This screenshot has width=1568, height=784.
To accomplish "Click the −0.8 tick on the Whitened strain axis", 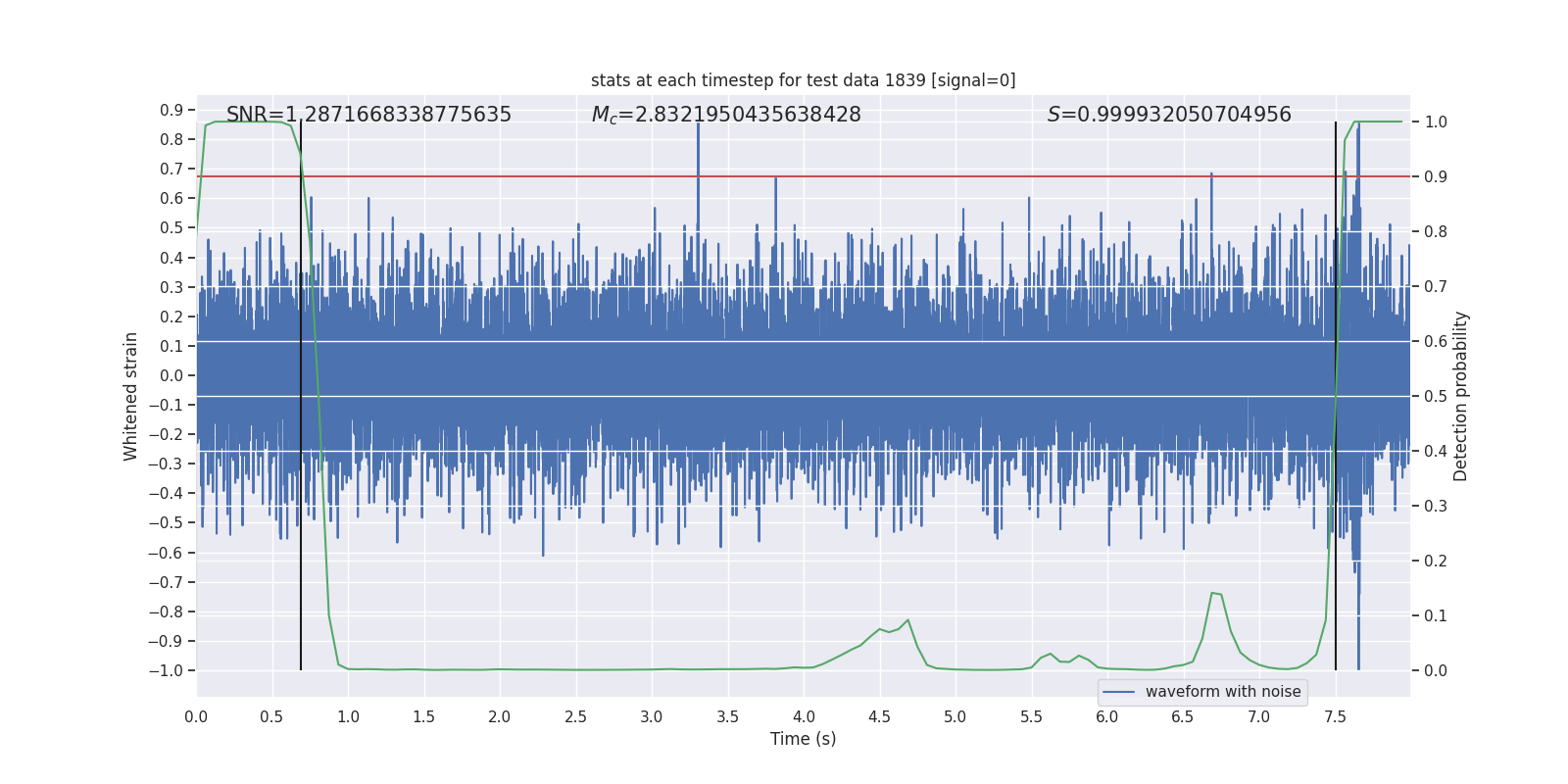I will 166,612.
